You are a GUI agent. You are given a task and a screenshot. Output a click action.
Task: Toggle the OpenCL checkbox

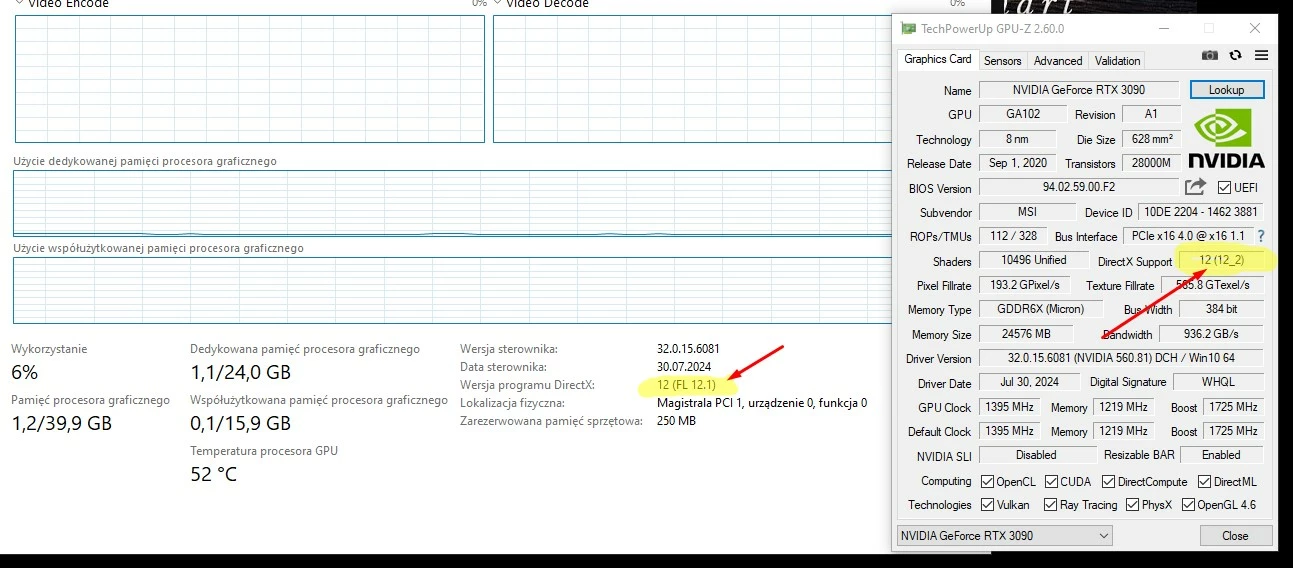(988, 481)
